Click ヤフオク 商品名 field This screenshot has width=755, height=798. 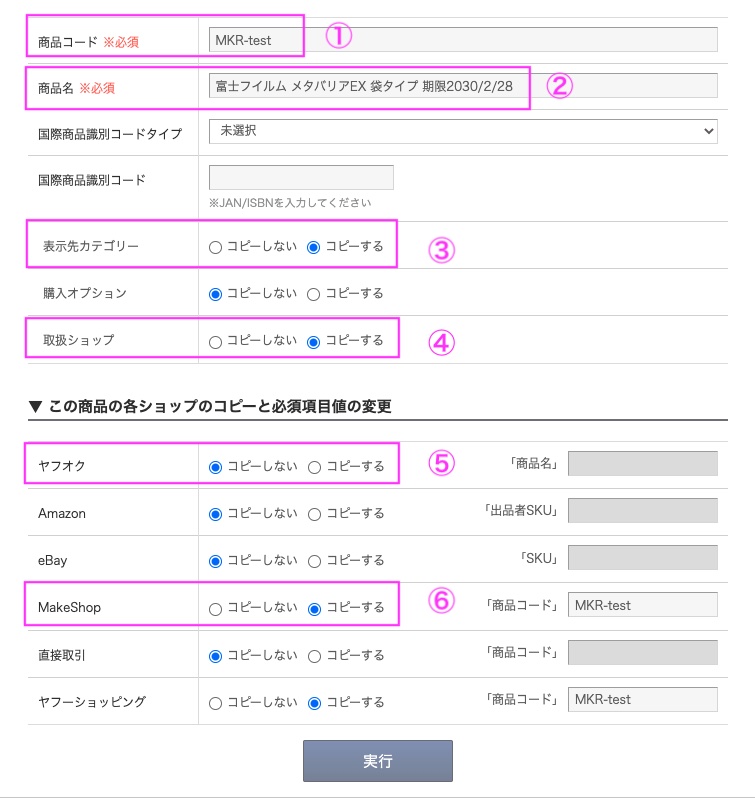(x=642, y=464)
